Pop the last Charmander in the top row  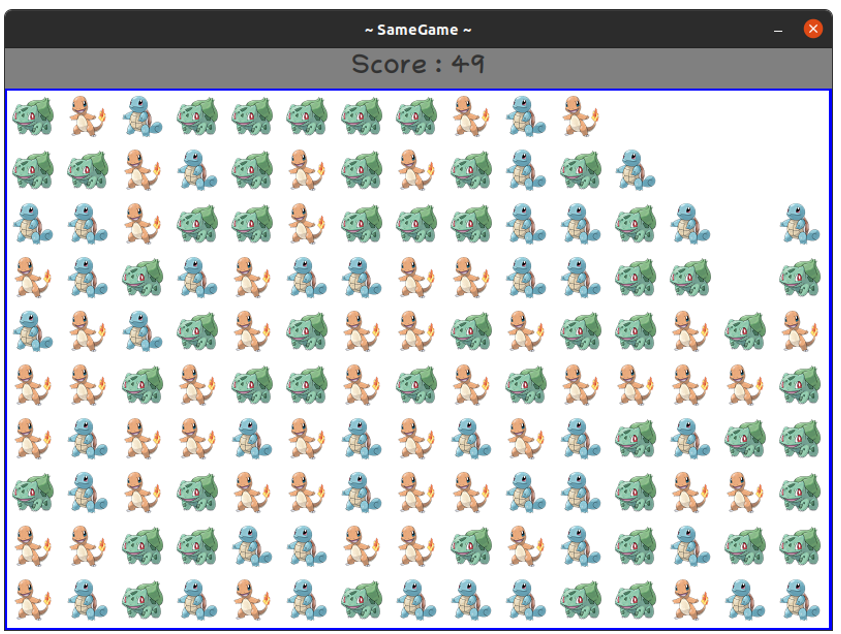(x=579, y=116)
